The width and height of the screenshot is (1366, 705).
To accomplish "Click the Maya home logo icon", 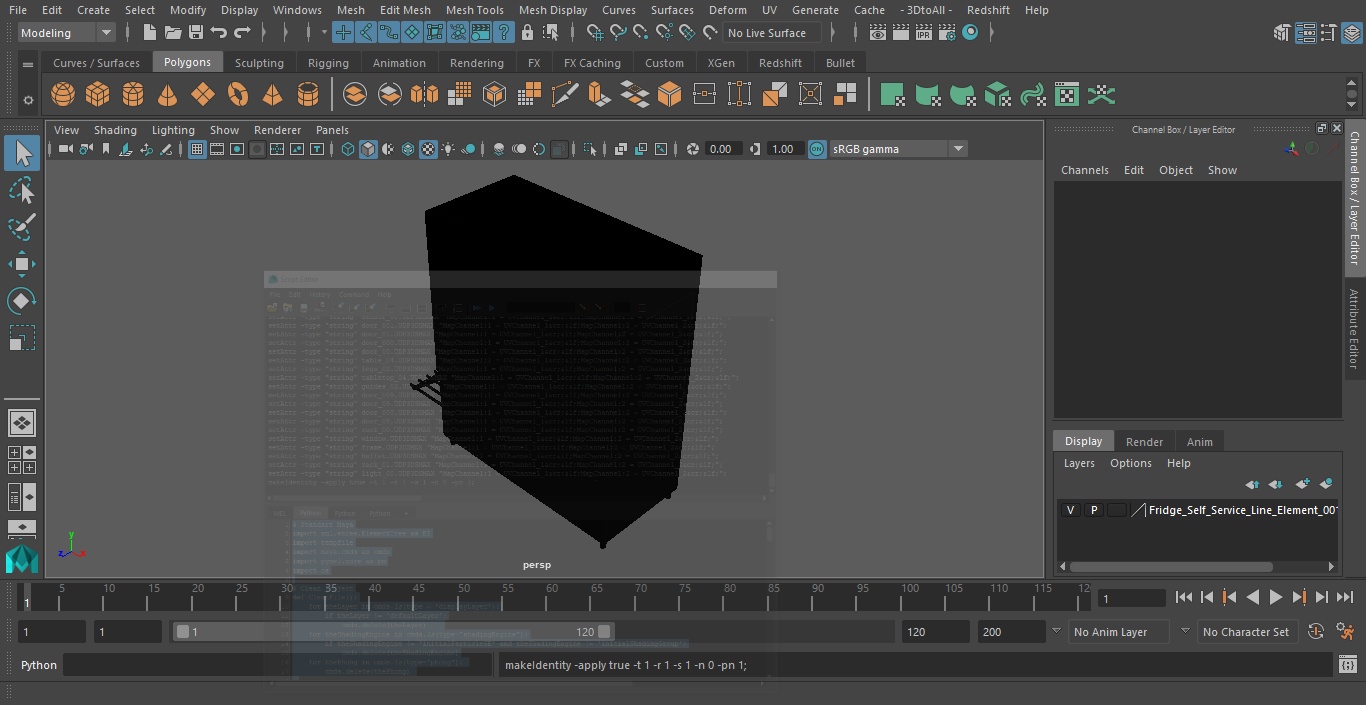I will (22, 559).
